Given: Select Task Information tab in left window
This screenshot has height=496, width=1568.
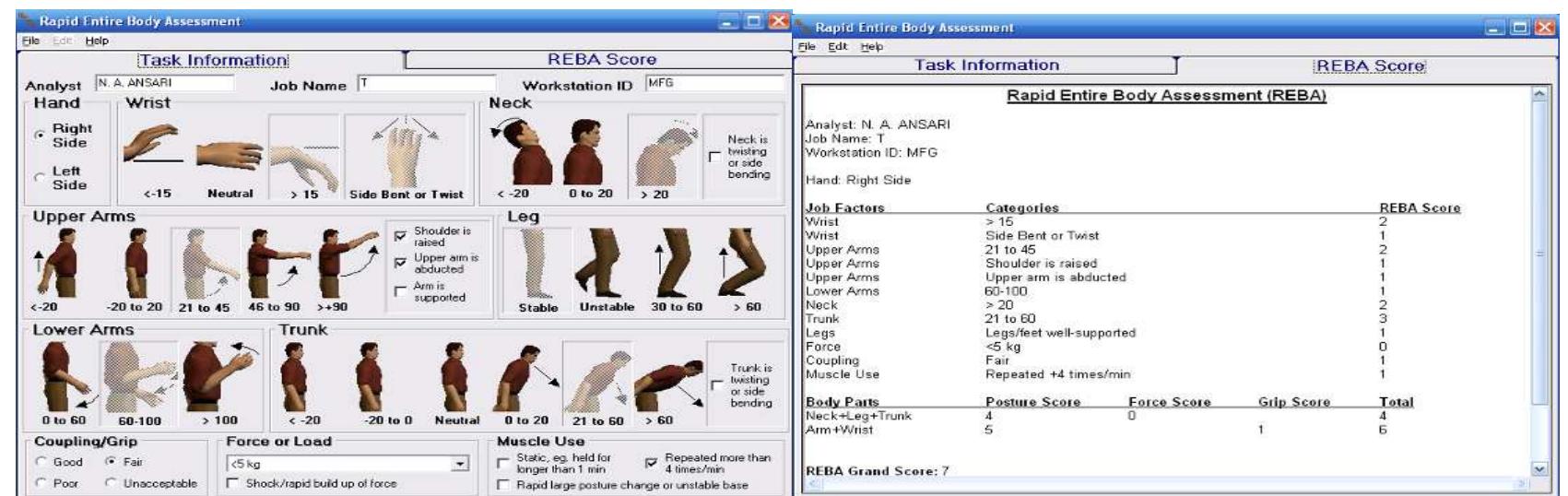Looking at the screenshot, I should [213, 60].
